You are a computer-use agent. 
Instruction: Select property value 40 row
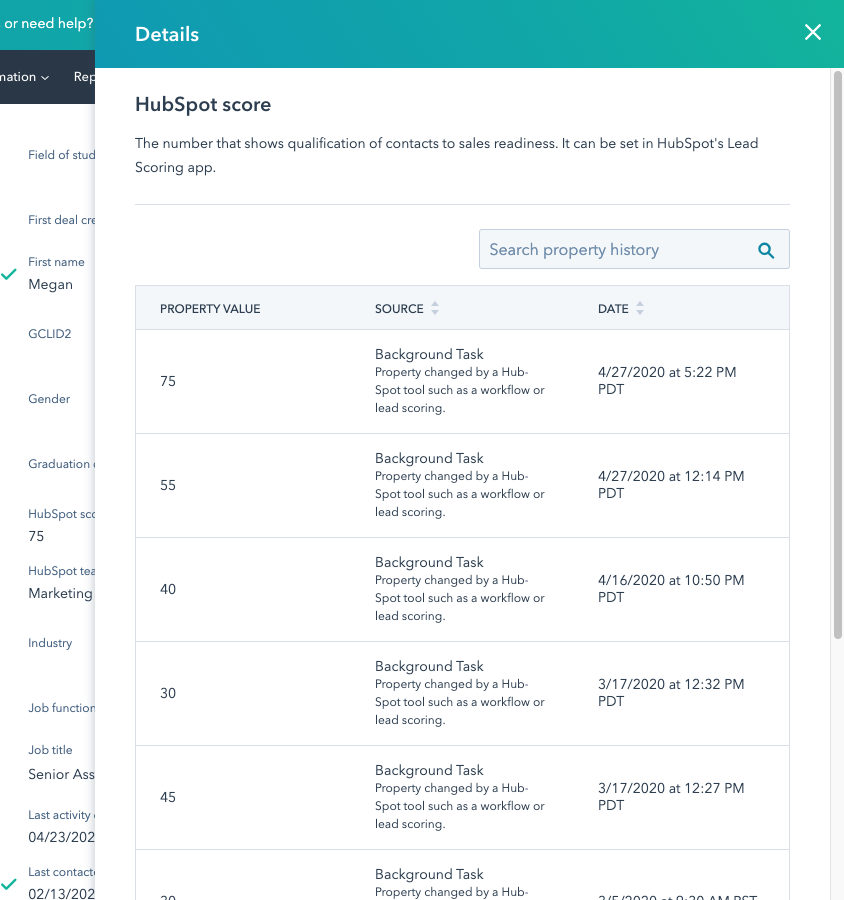pyautogui.click(x=462, y=589)
